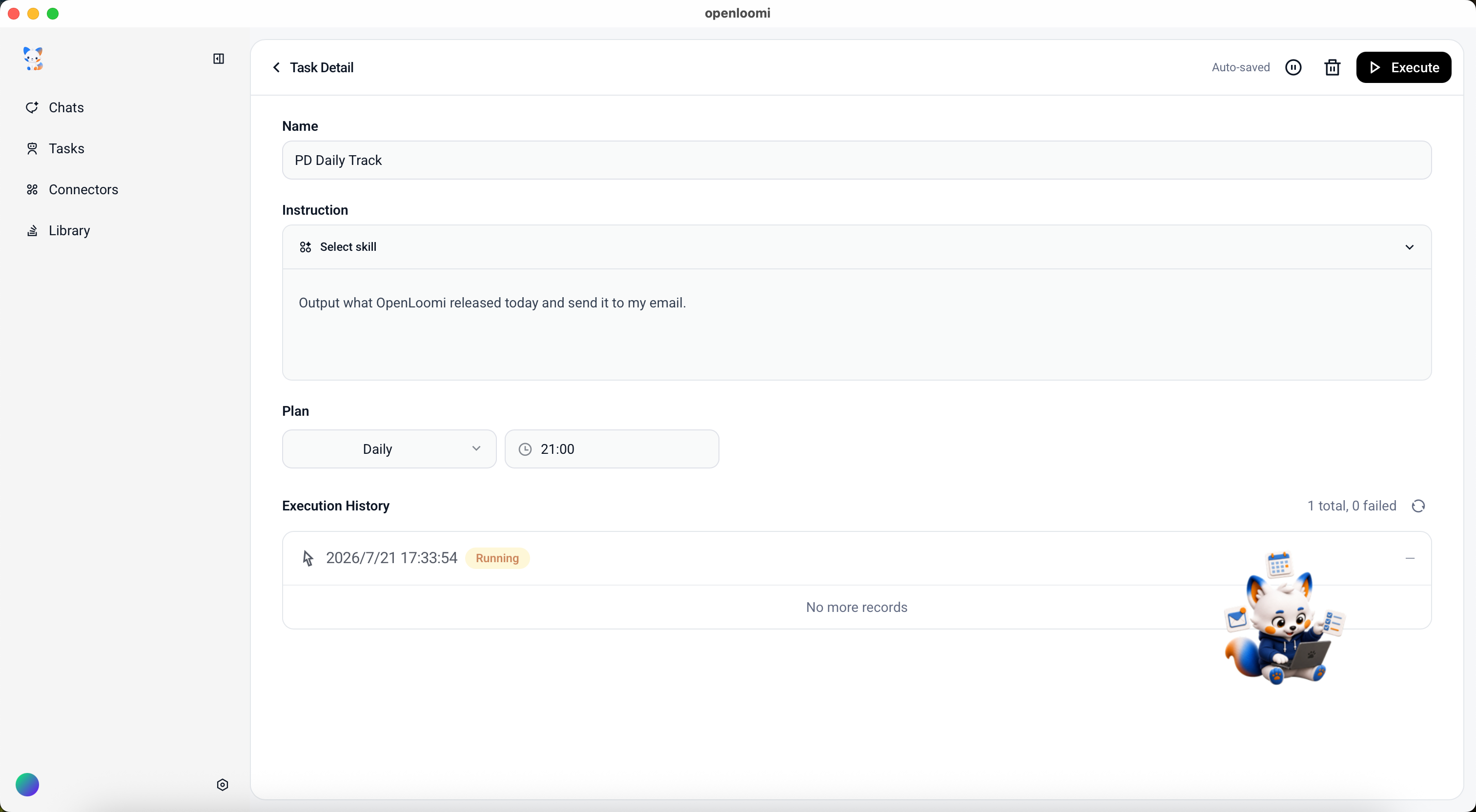Click the skill selector grid icon

tap(306, 247)
